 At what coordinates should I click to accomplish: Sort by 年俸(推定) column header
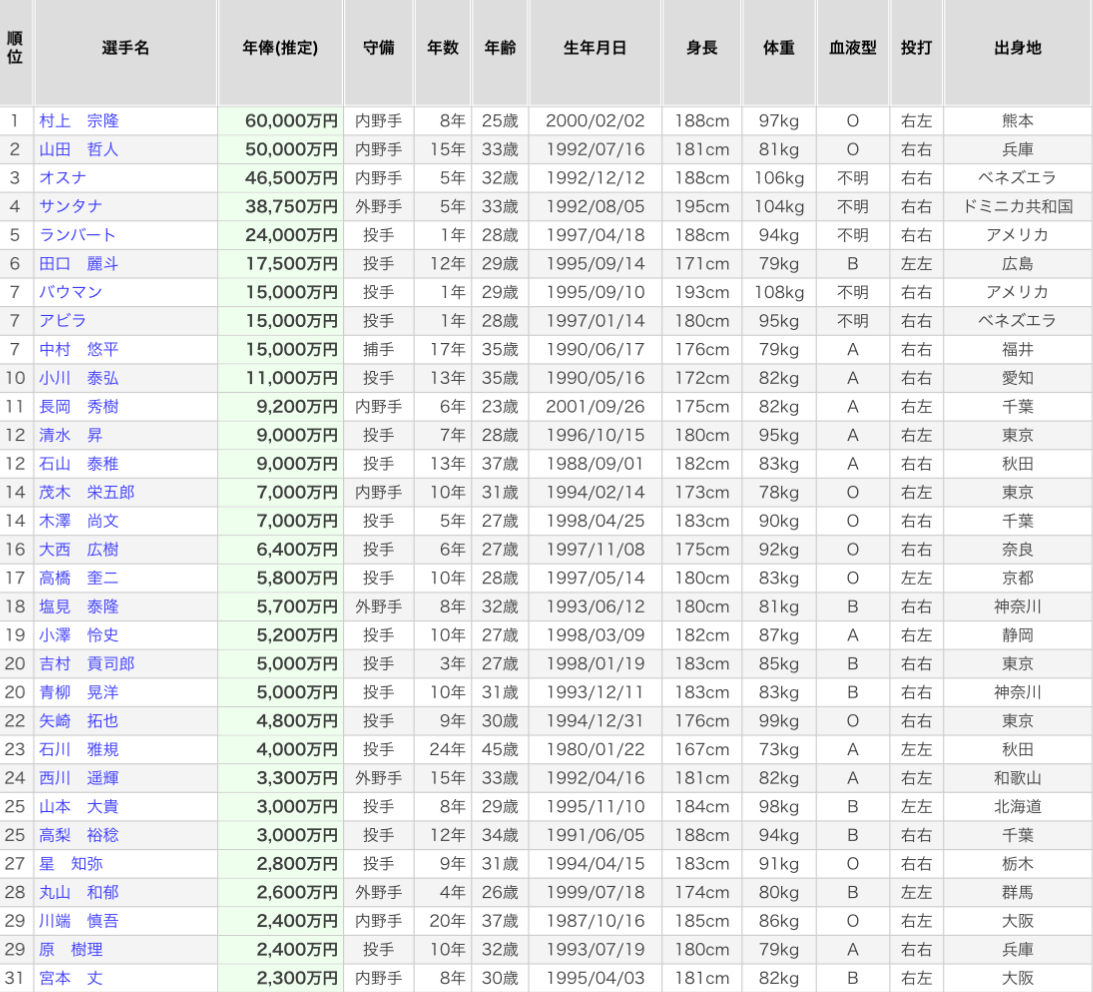(280, 48)
